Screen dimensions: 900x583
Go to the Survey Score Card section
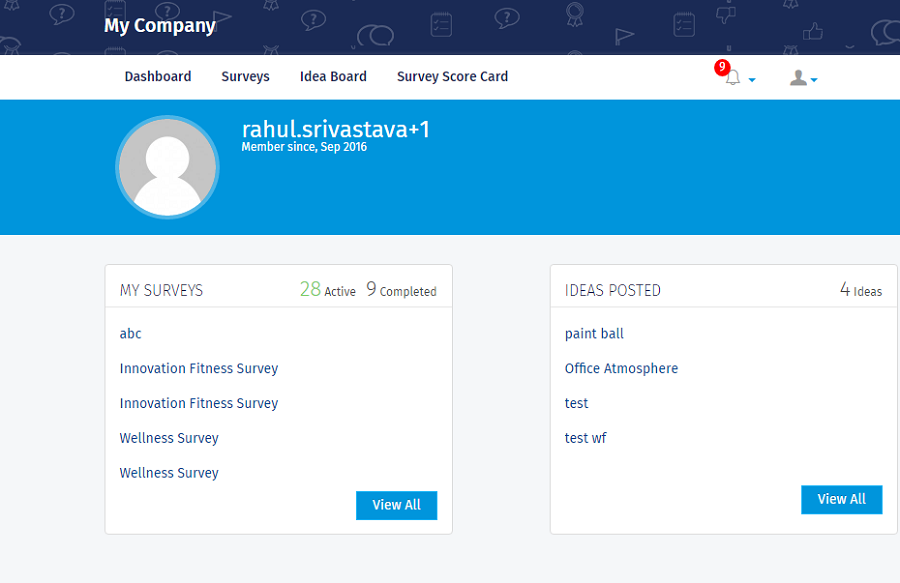tap(452, 76)
